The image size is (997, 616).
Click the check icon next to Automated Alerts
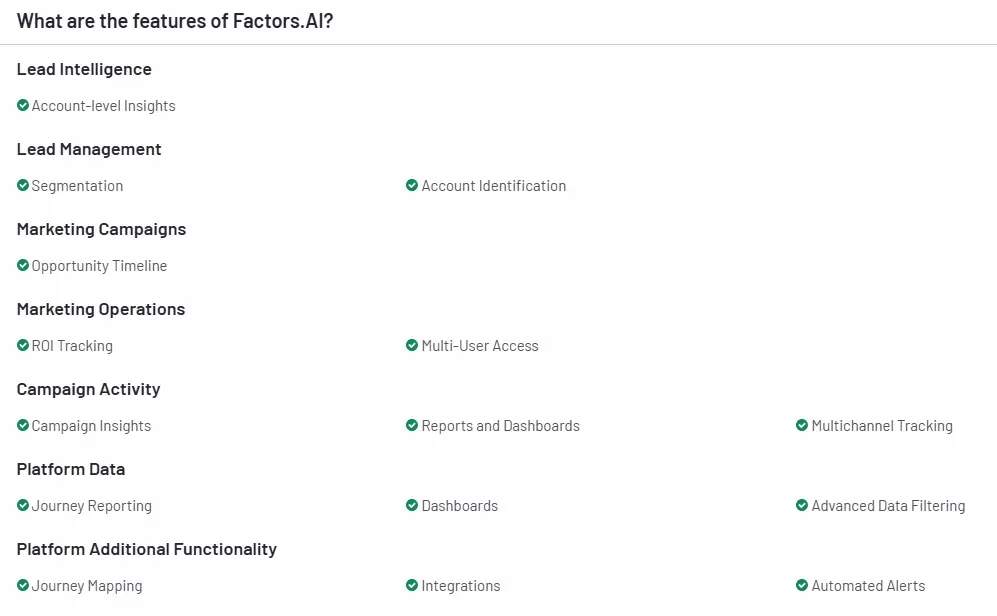[802, 585]
